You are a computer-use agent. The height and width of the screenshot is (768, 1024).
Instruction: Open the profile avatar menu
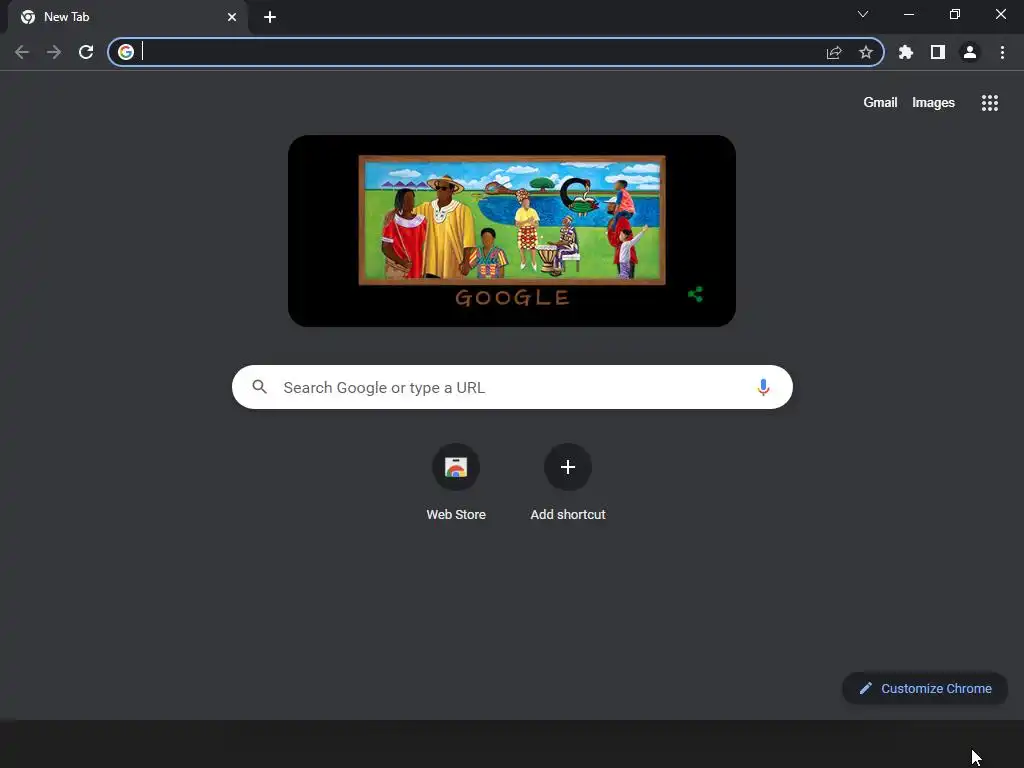point(970,52)
